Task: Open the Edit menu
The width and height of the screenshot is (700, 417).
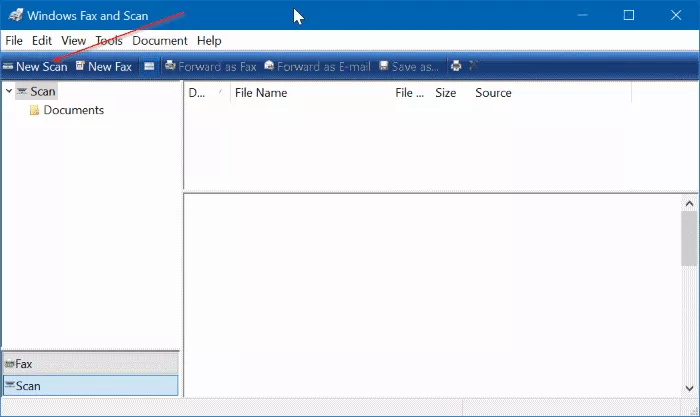Action: 42,41
